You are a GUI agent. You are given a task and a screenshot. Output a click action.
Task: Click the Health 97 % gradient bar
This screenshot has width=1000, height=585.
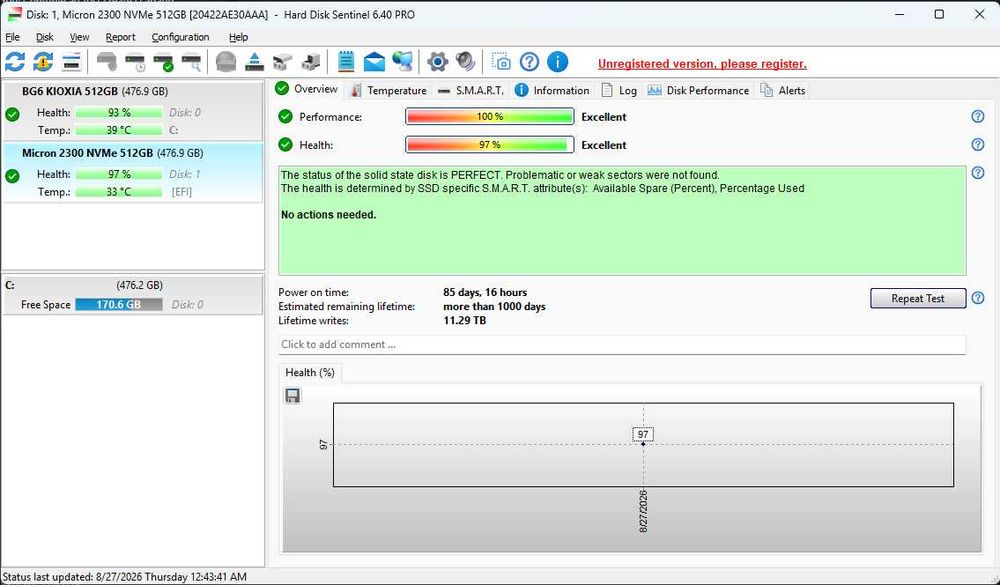pos(490,145)
